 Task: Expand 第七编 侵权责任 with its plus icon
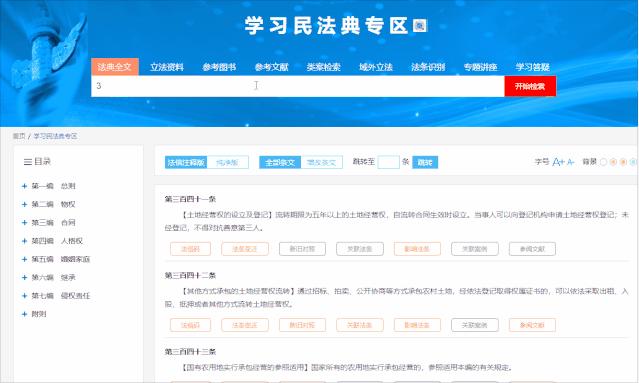[24, 296]
